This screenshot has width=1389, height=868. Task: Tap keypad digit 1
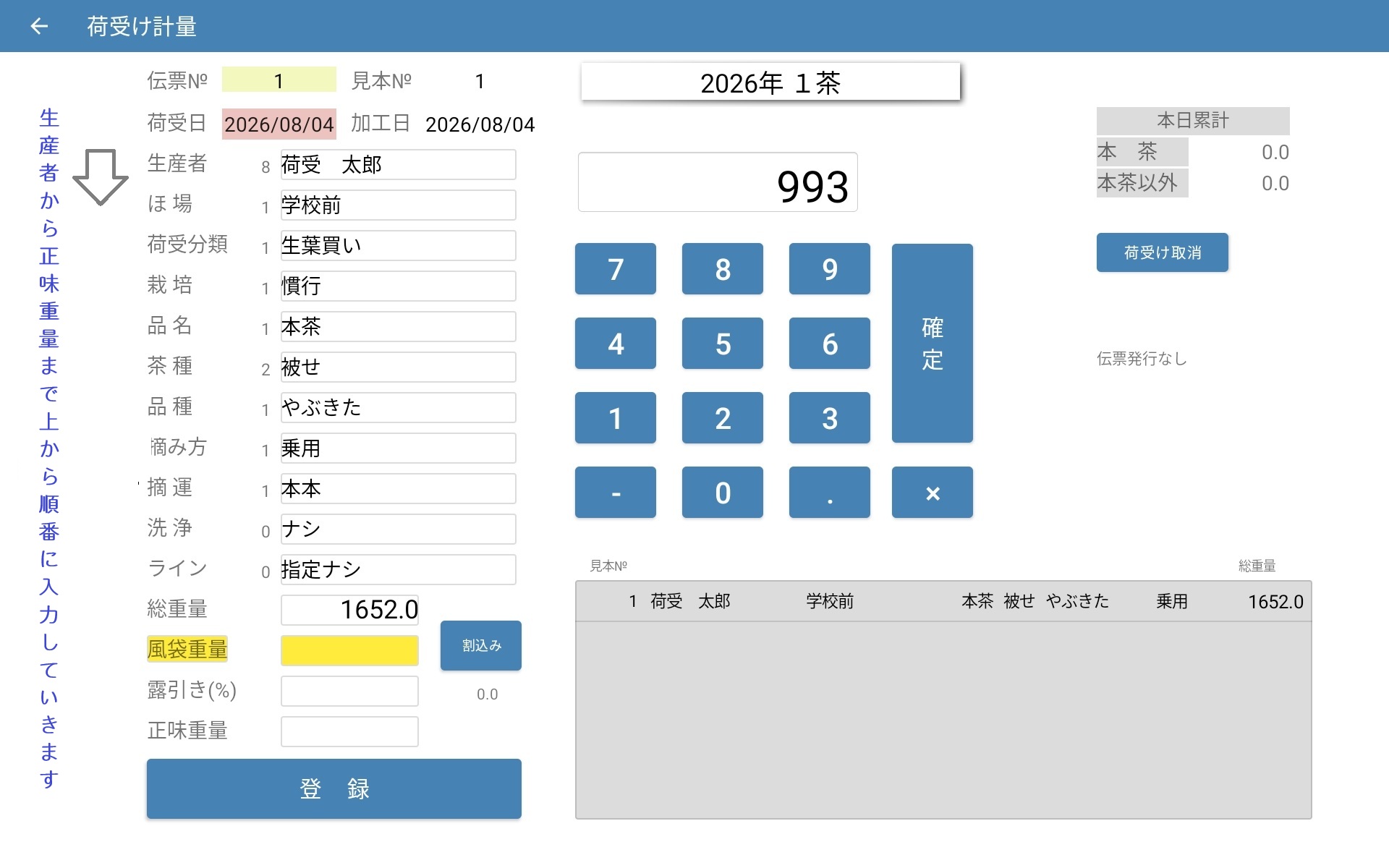616,418
